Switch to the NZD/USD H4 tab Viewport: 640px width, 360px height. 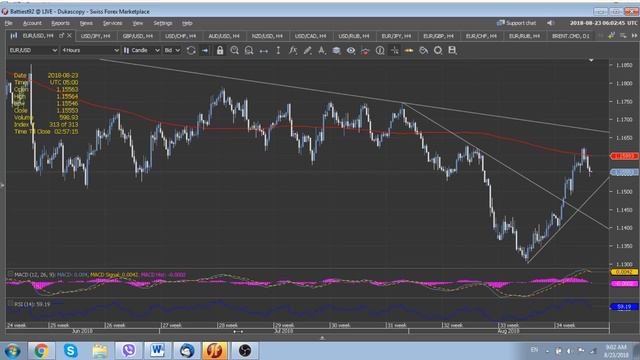(267, 36)
